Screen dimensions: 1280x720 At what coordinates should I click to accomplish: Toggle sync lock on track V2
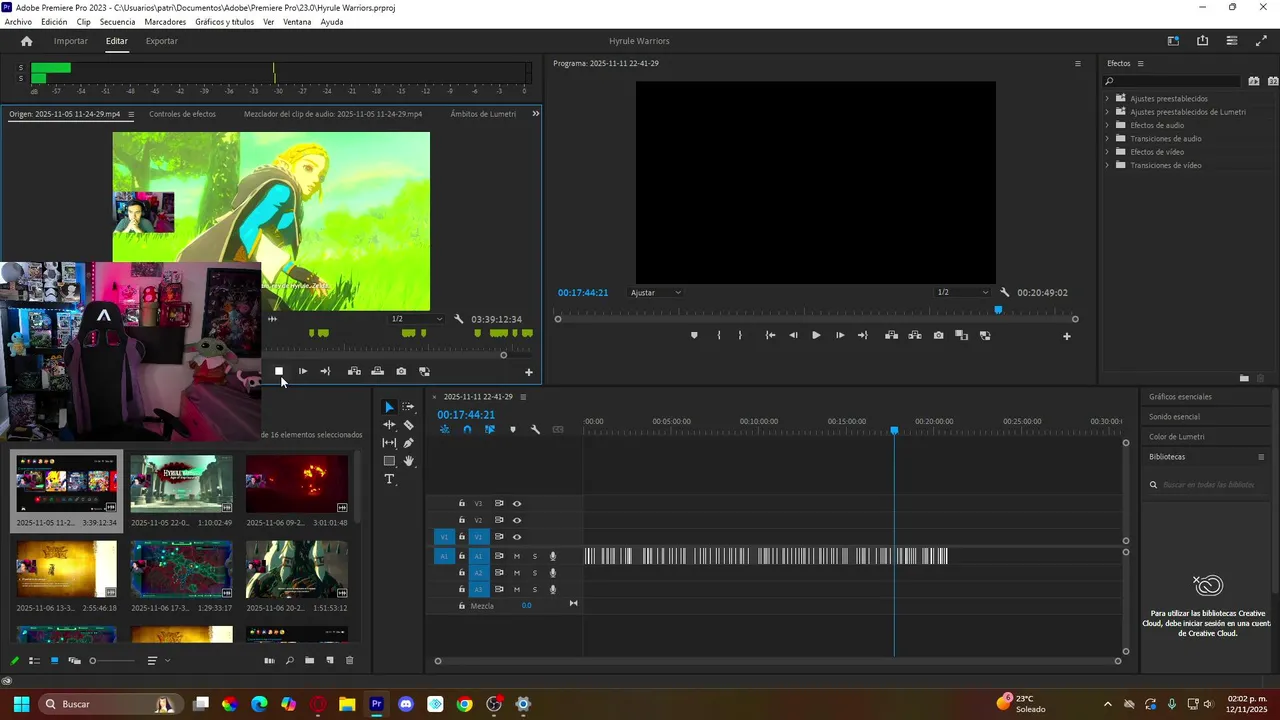pos(499,521)
